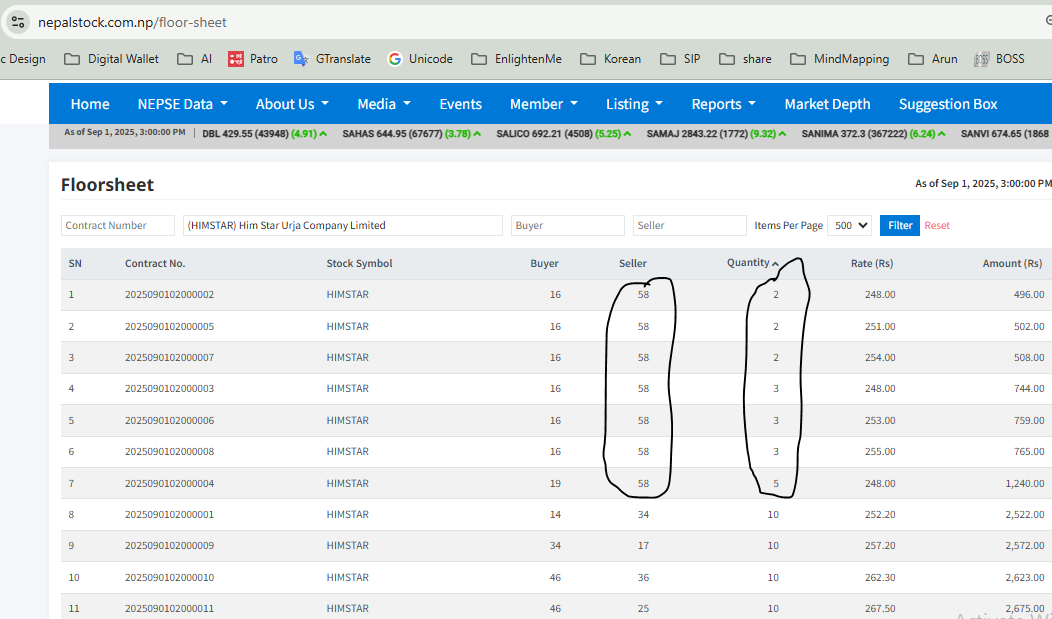The image size is (1052, 619).
Task: Click the Quantity column sort arrow
Action: [775, 264]
